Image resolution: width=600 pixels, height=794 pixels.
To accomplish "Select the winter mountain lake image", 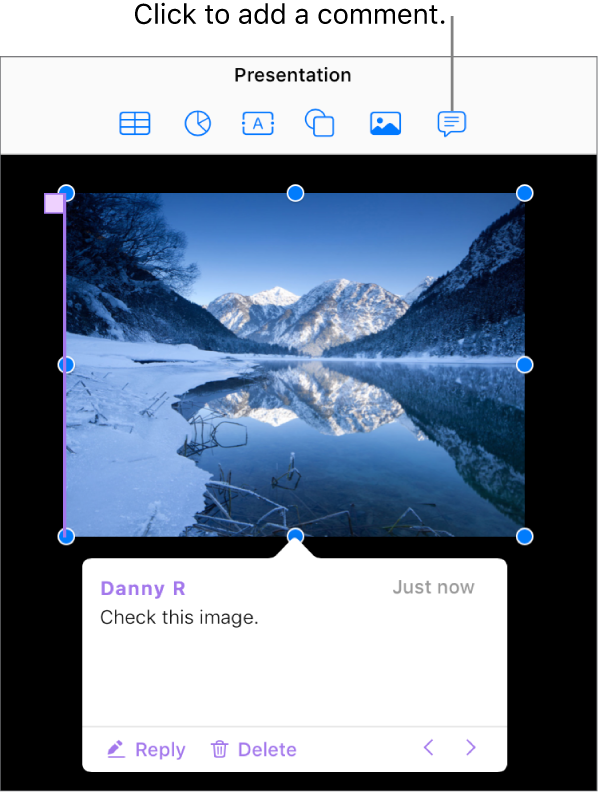I will (x=295, y=365).
